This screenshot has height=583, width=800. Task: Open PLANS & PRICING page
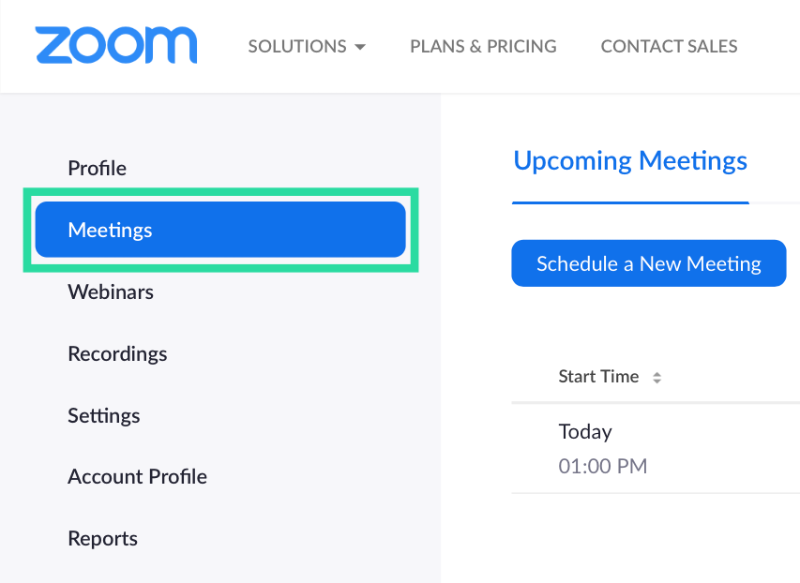click(x=483, y=46)
